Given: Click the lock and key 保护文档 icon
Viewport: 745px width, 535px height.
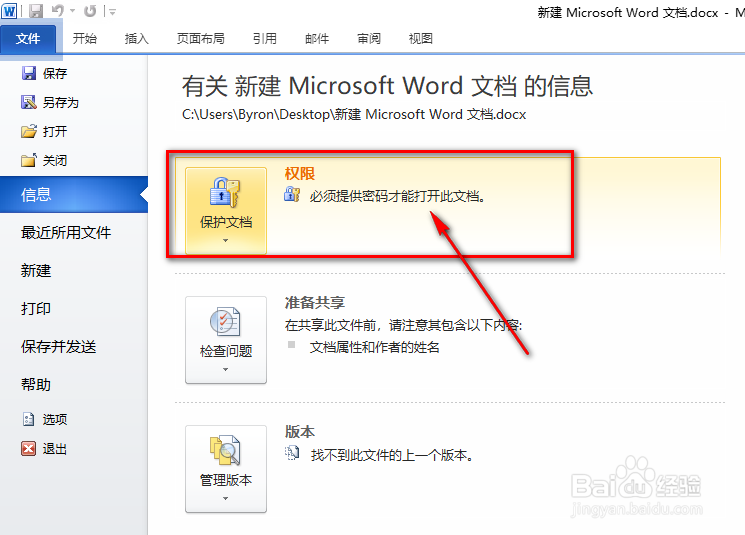Looking at the screenshot, I should (x=225, y=192).
